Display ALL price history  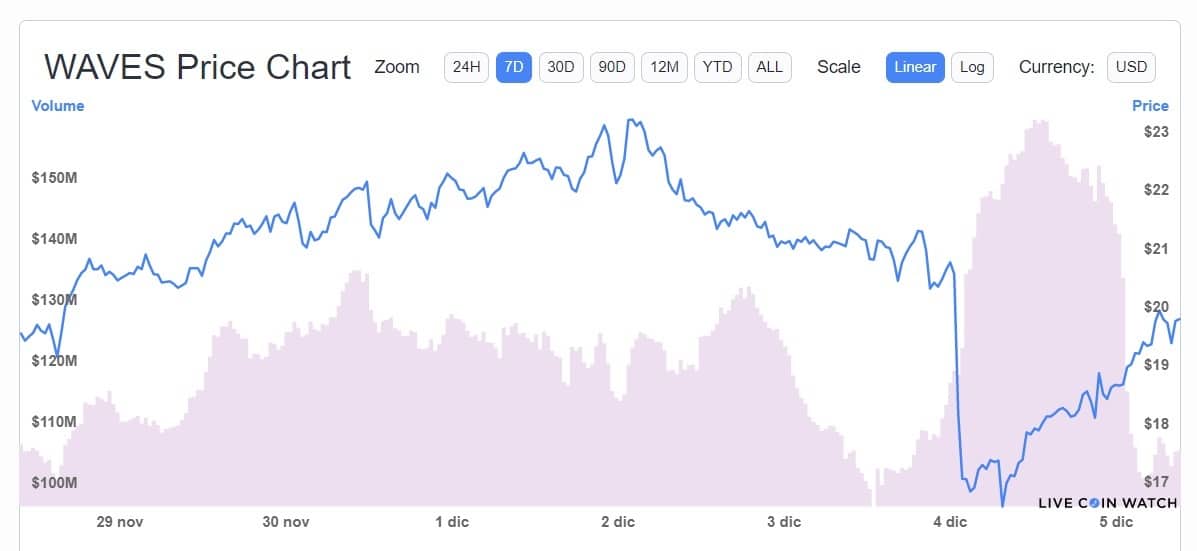pyautogui.click(x=770, y=67)
